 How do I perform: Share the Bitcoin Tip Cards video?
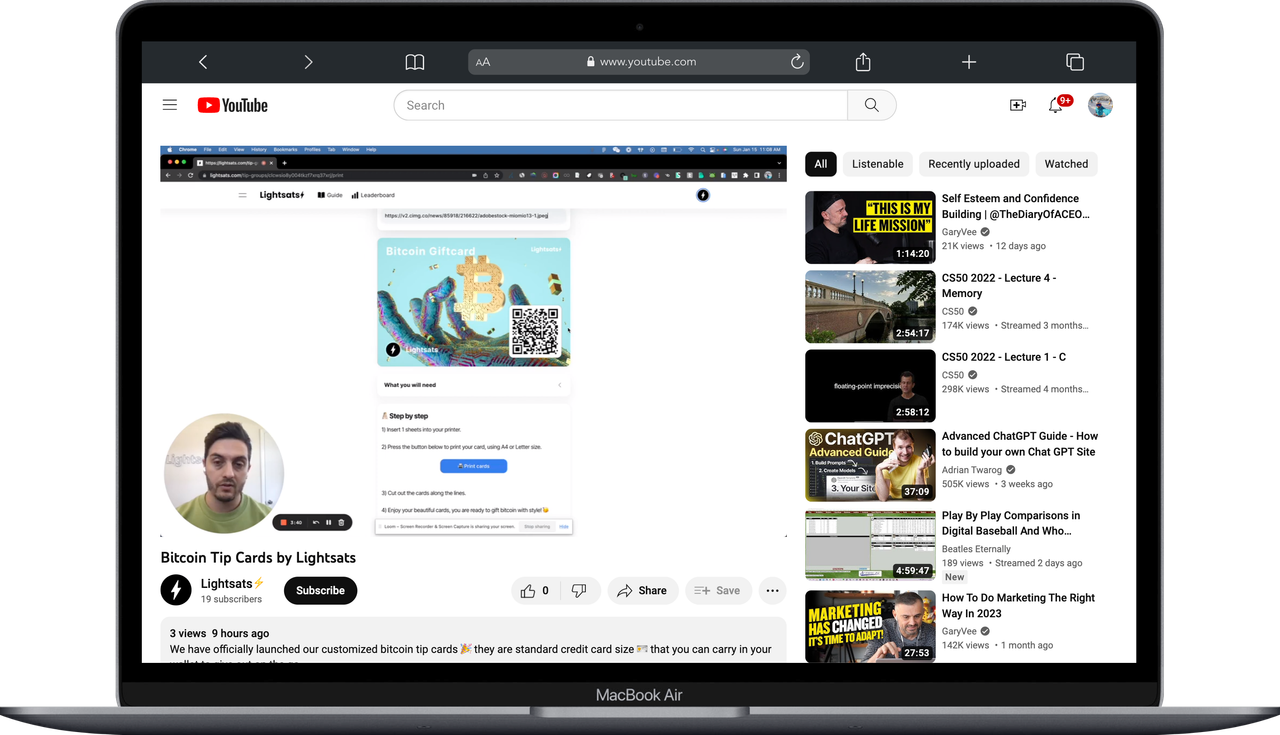pos(643,591)
